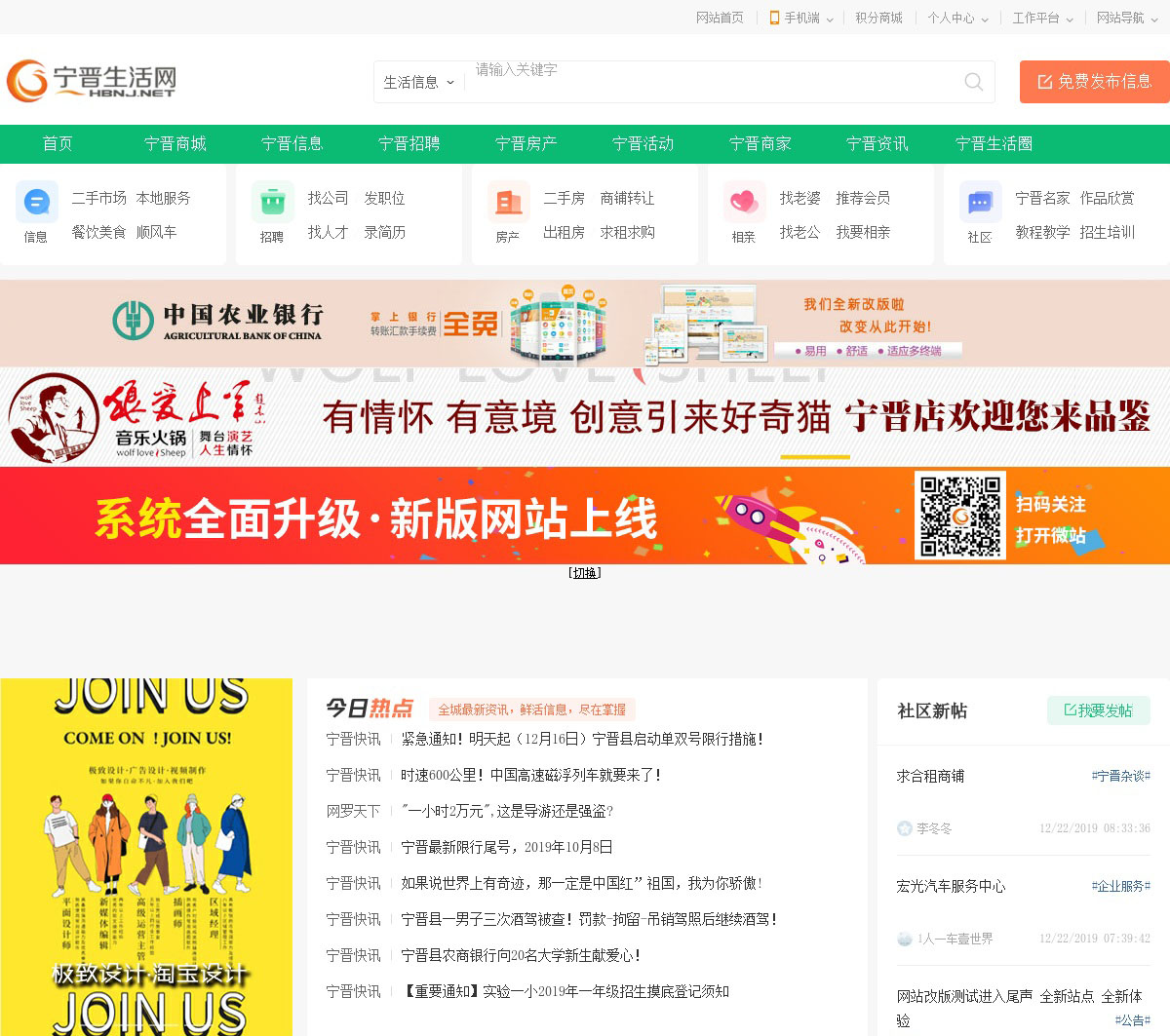Open 宁晋房产 navigation tab
1170x1036 pixels.
pyautogui.click(x=526, y=143)
